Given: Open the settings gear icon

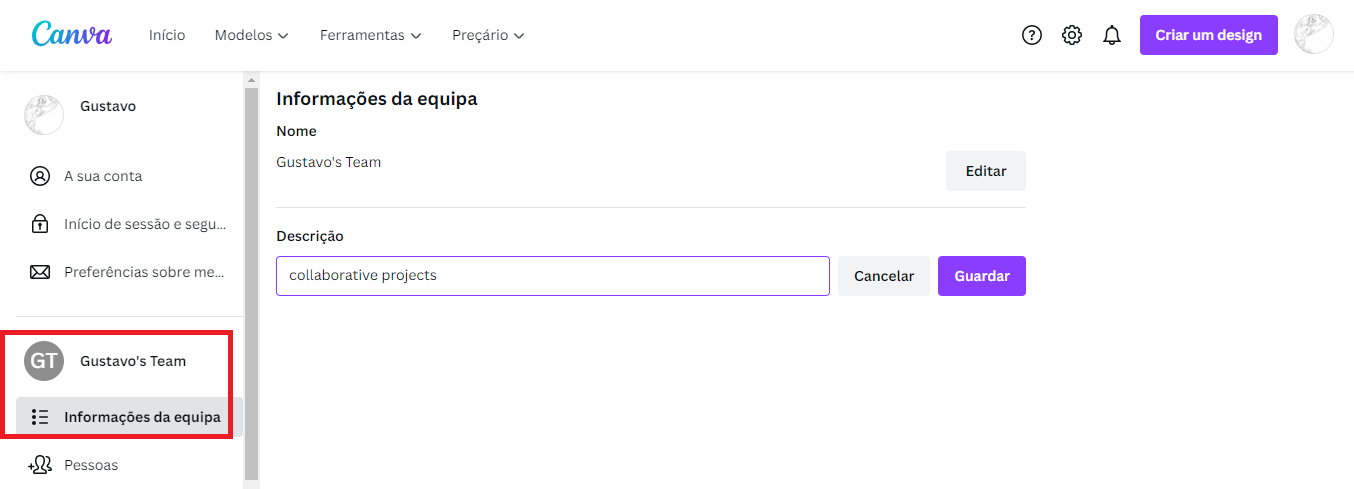Looking at the screenshot, I should 1072,35.
